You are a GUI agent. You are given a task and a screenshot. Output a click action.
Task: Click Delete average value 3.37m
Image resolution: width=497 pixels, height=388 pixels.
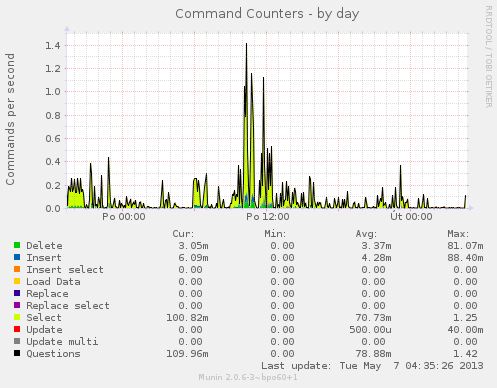click(377, 246)
